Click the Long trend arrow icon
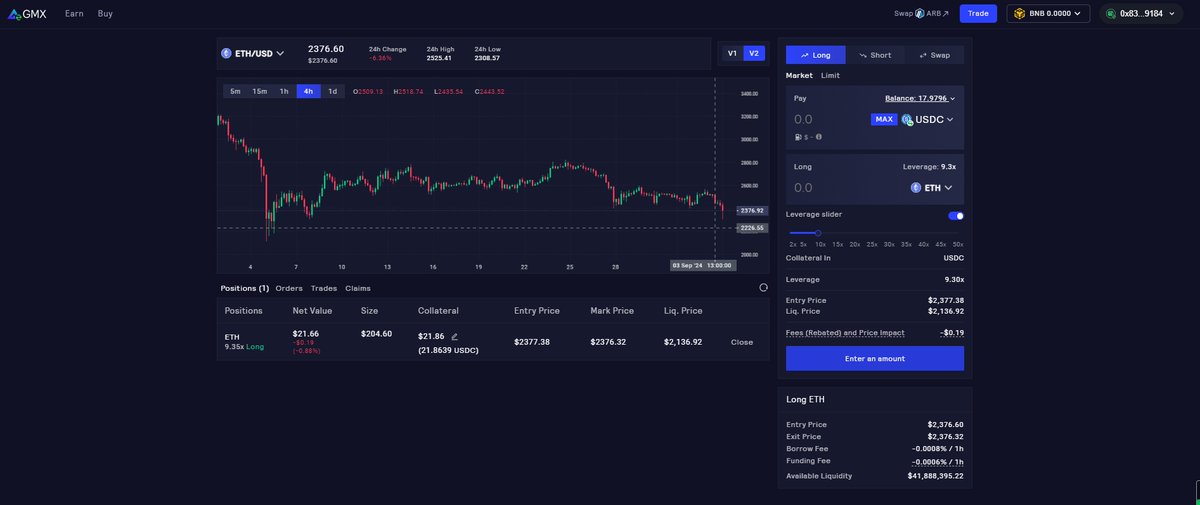The height and width of the screenshot is (505, 1200). (805, 55)
